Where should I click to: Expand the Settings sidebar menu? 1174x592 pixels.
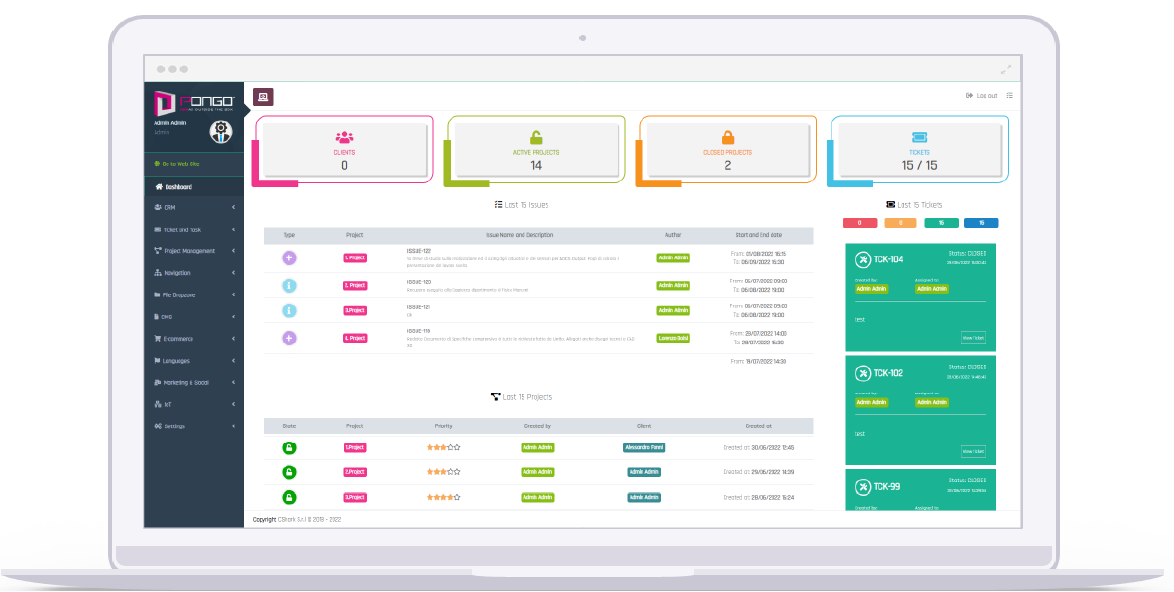click(x=194, y=426)
